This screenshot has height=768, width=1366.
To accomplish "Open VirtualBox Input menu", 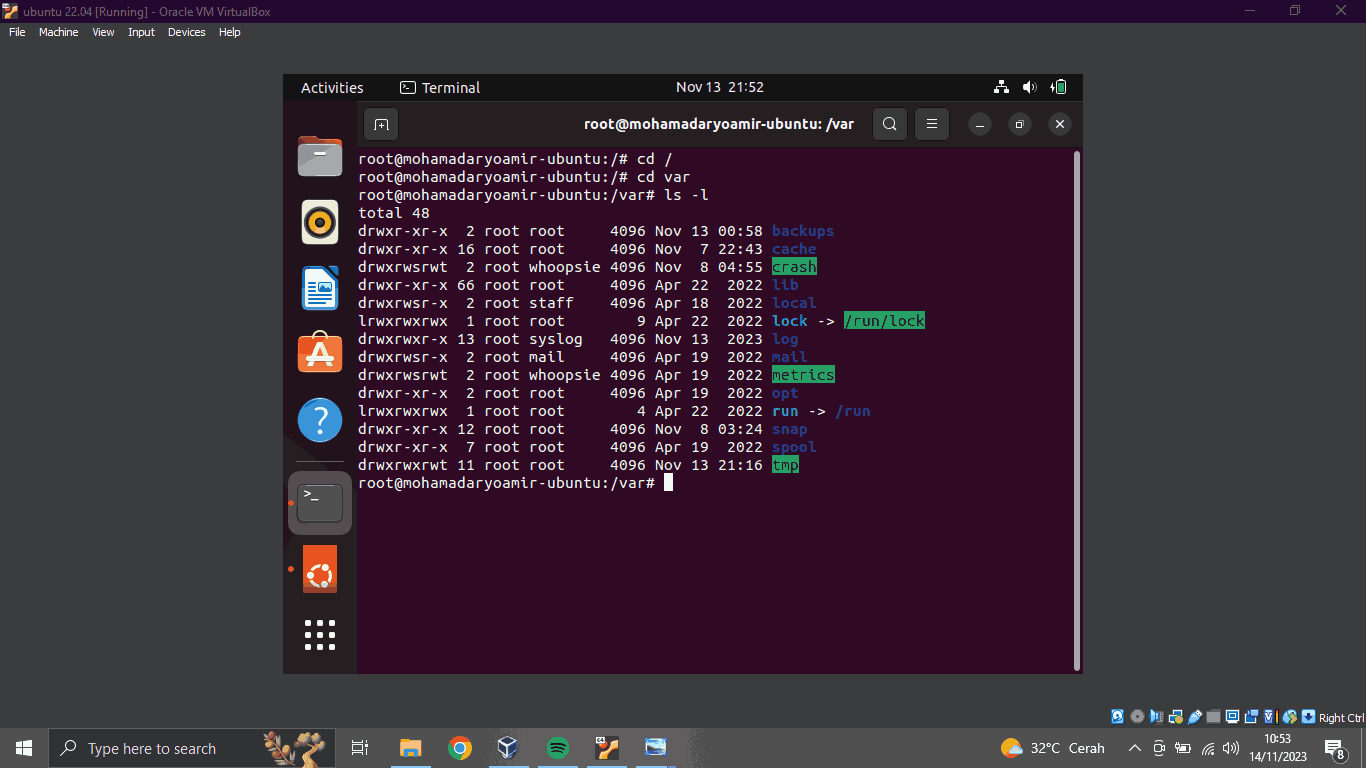I will click(141, 32).
